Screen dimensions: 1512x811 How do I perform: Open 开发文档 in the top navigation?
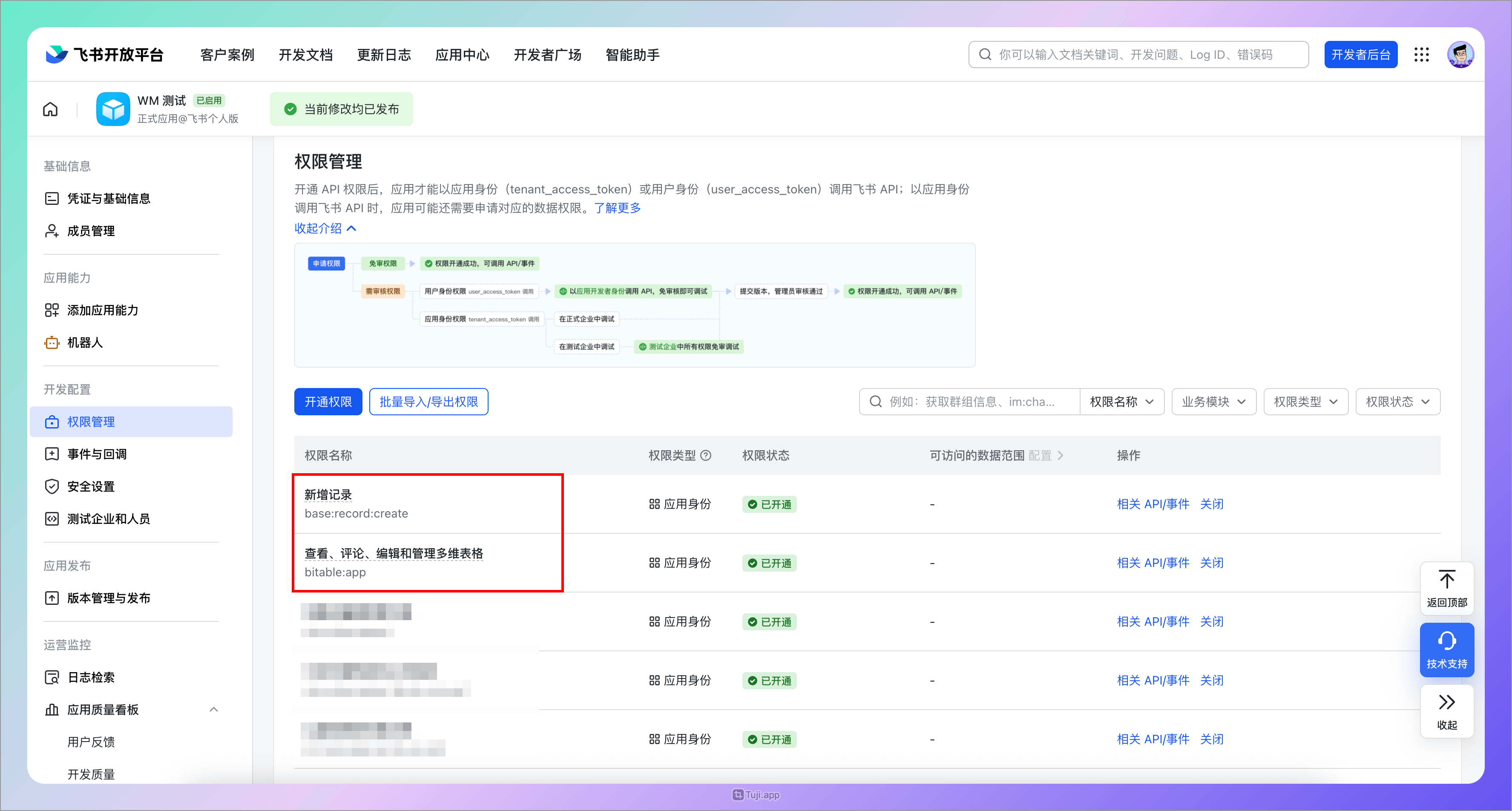[305, 55]
